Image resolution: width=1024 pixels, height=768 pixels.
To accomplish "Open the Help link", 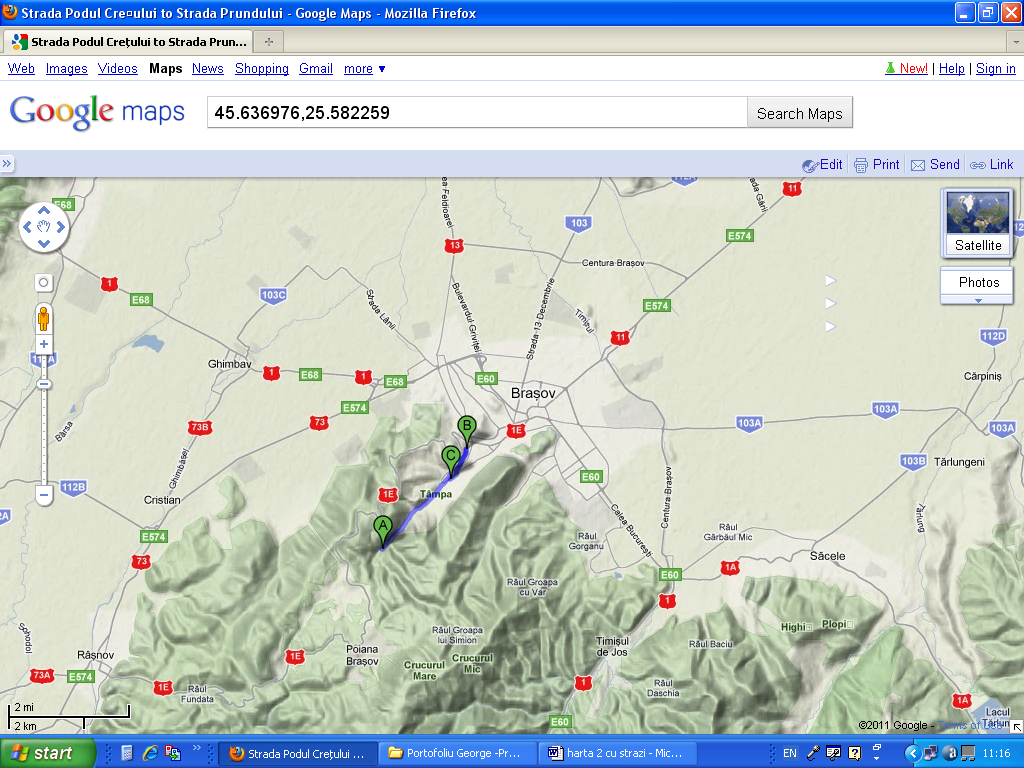I will coord(952,69).
